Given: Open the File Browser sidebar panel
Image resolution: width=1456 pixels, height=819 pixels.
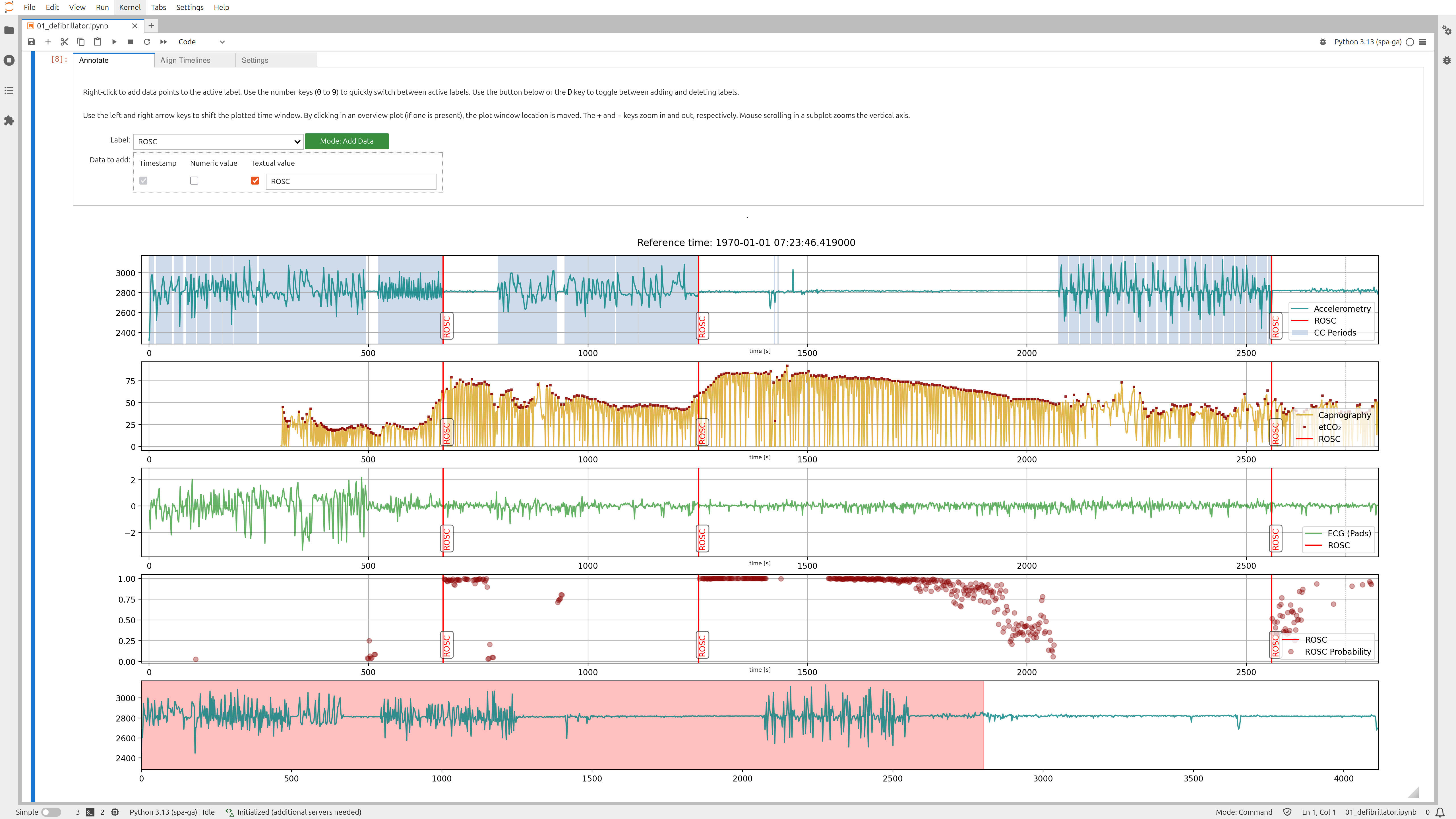Looking at the screenshot, I should (x=9, y=30).
